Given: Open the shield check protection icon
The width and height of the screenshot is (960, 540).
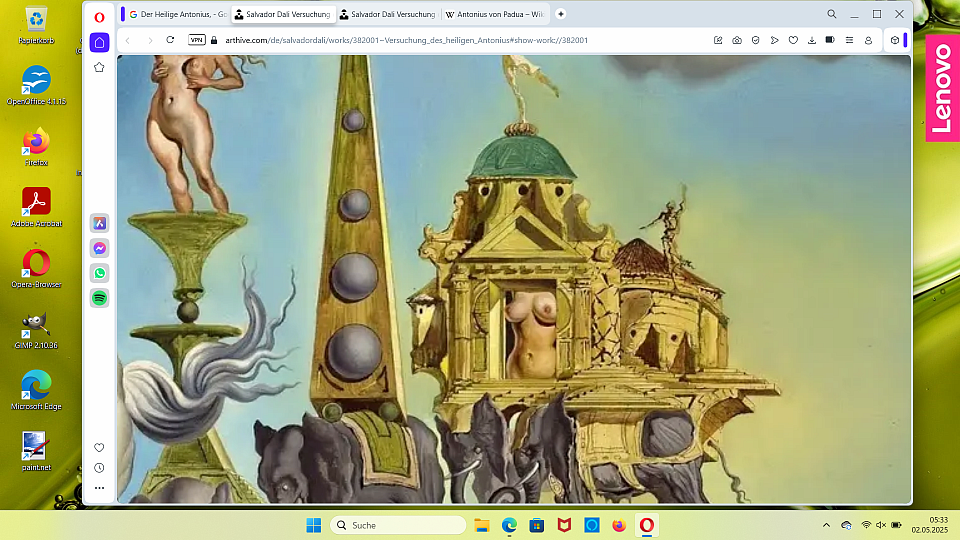Looking at the screenshot, I should tap(756, 40).
